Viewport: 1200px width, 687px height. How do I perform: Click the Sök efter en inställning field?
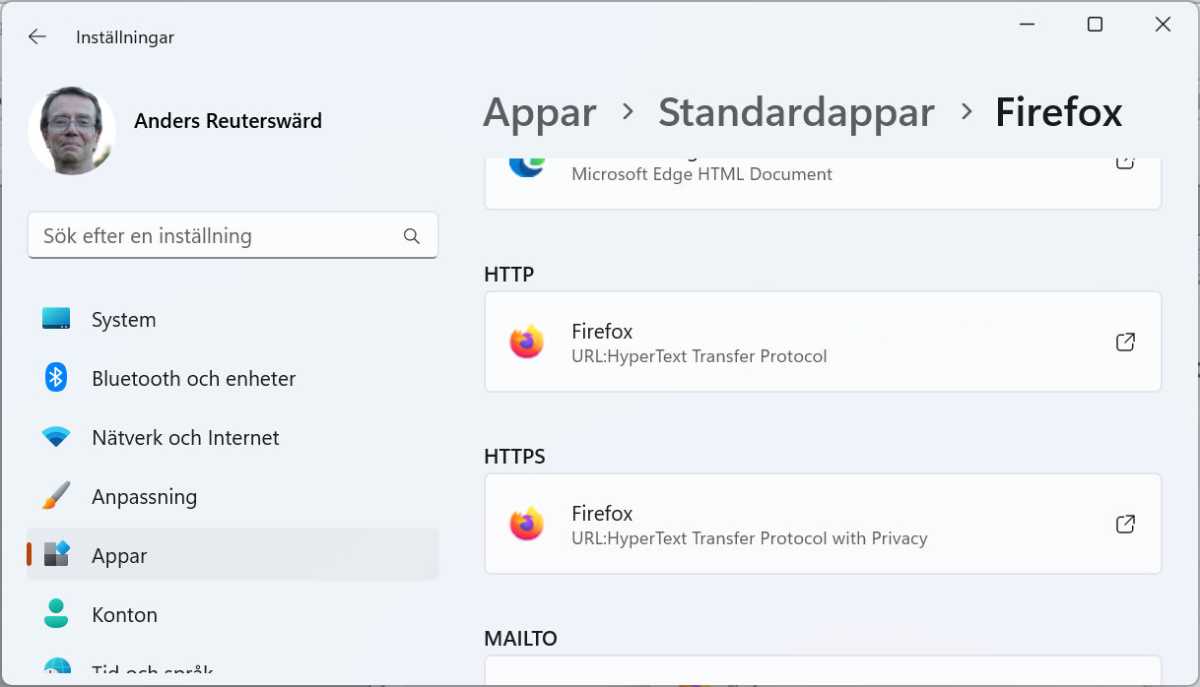[x=215, y=236]
